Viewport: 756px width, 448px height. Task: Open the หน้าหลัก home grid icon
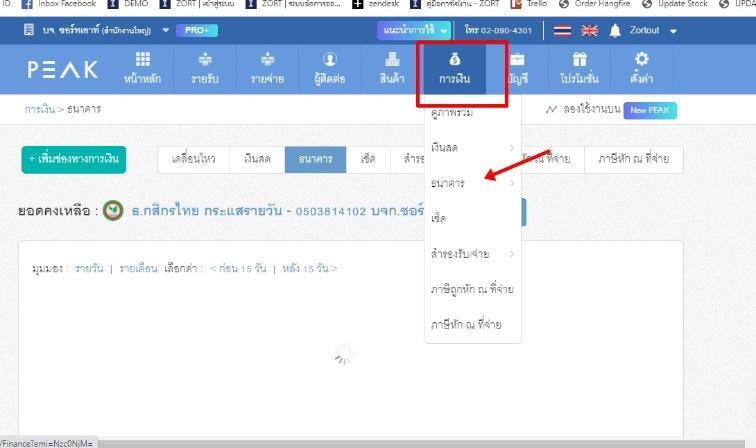pos(143,59)
